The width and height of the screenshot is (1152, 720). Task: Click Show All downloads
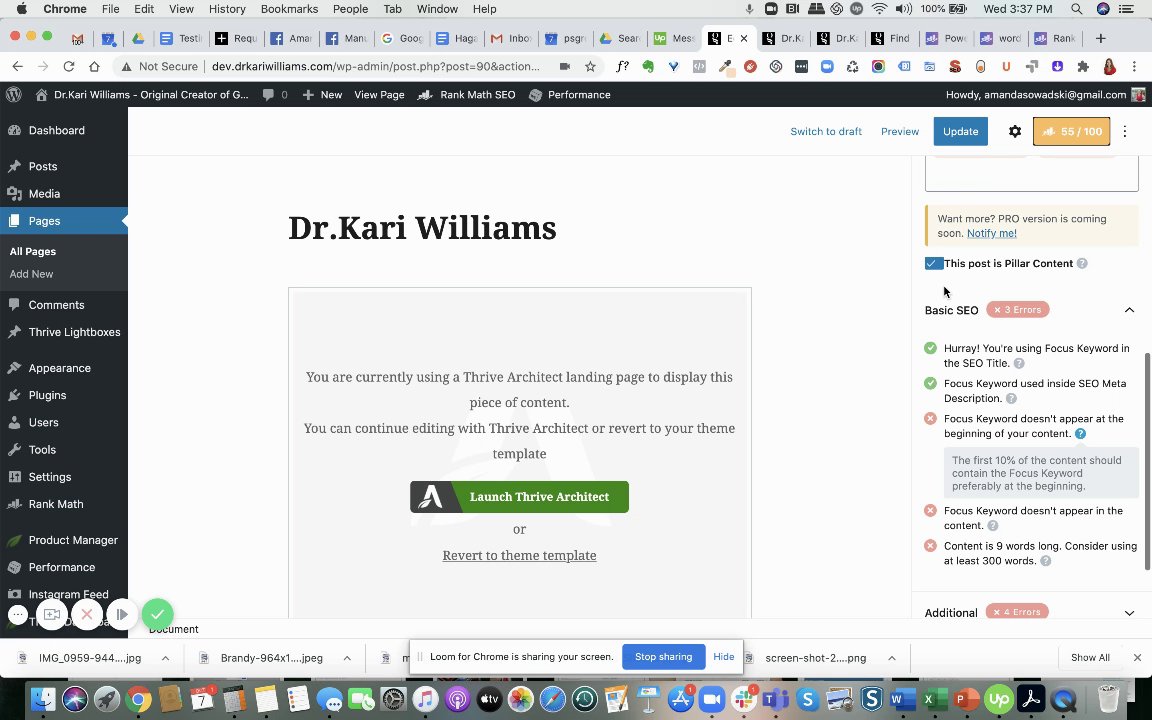click(x=1090, y=658)
